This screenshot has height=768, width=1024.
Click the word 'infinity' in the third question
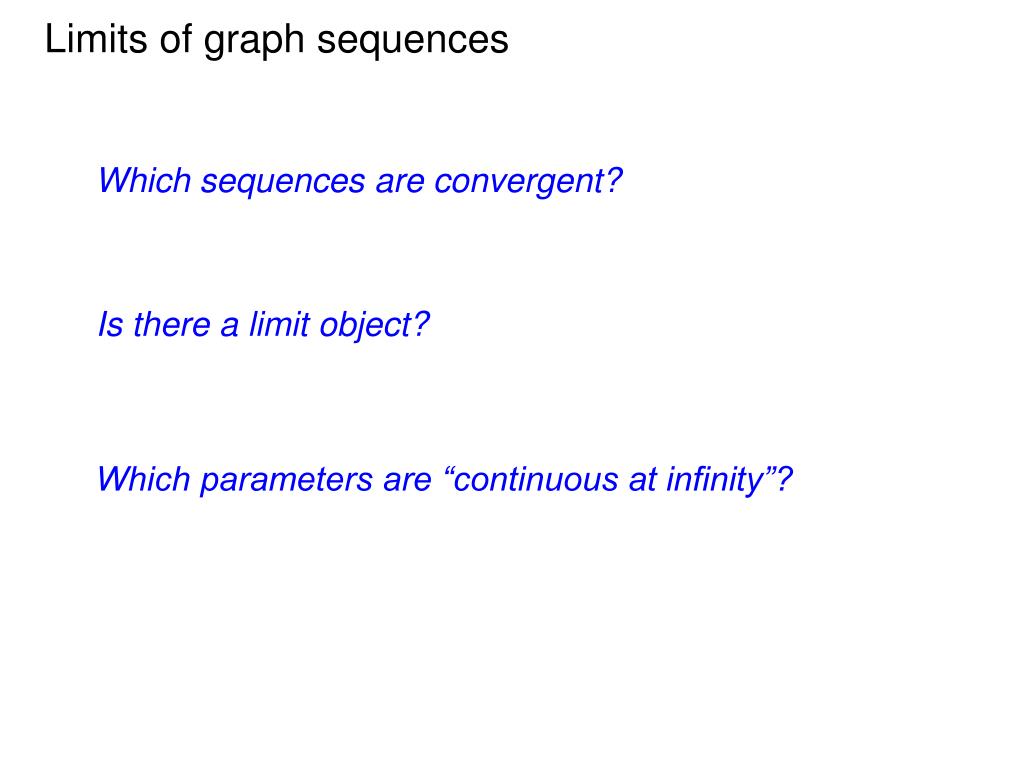(x=714, y=480)
